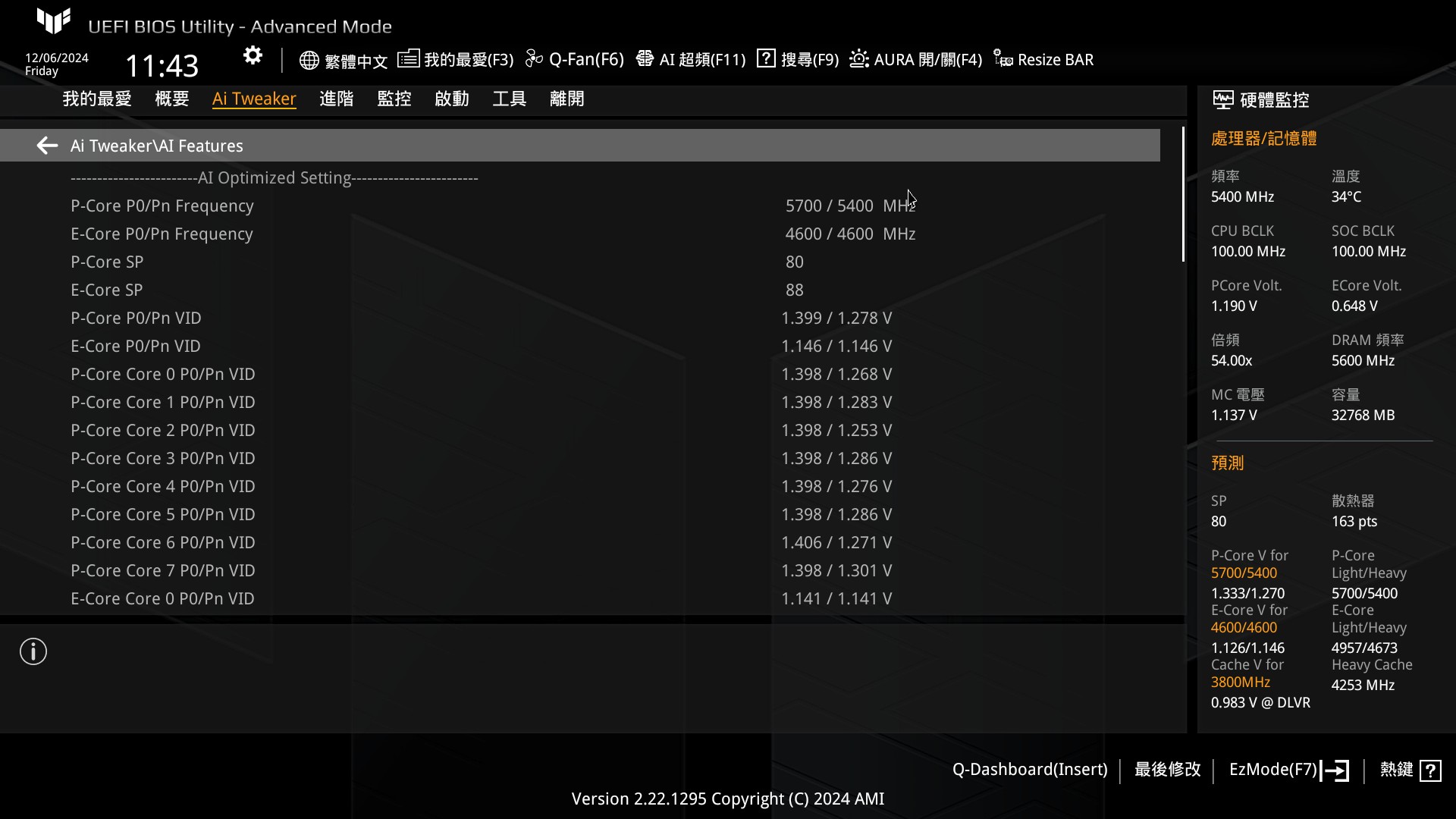Click the globe language icon
Viewport: 1456px width, 819px height.
point(309,60)
